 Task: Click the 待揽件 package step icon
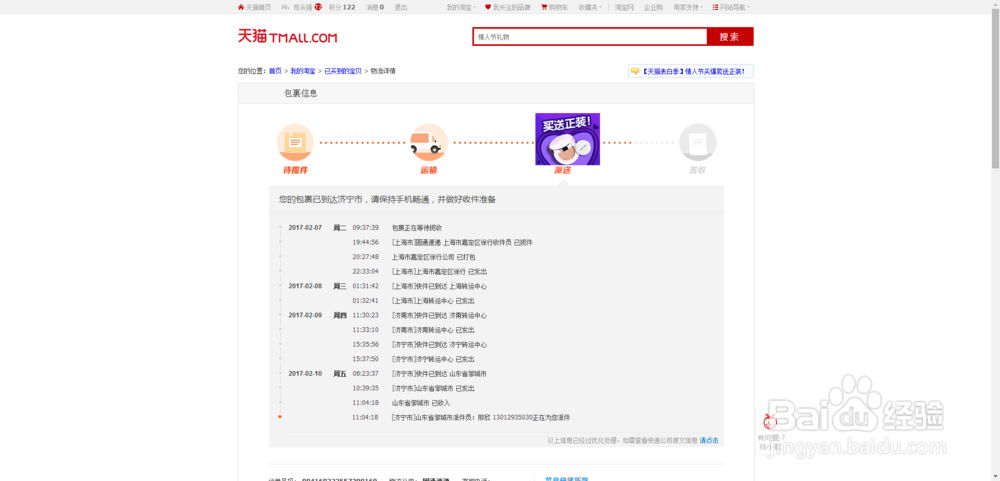pos(295,142)
